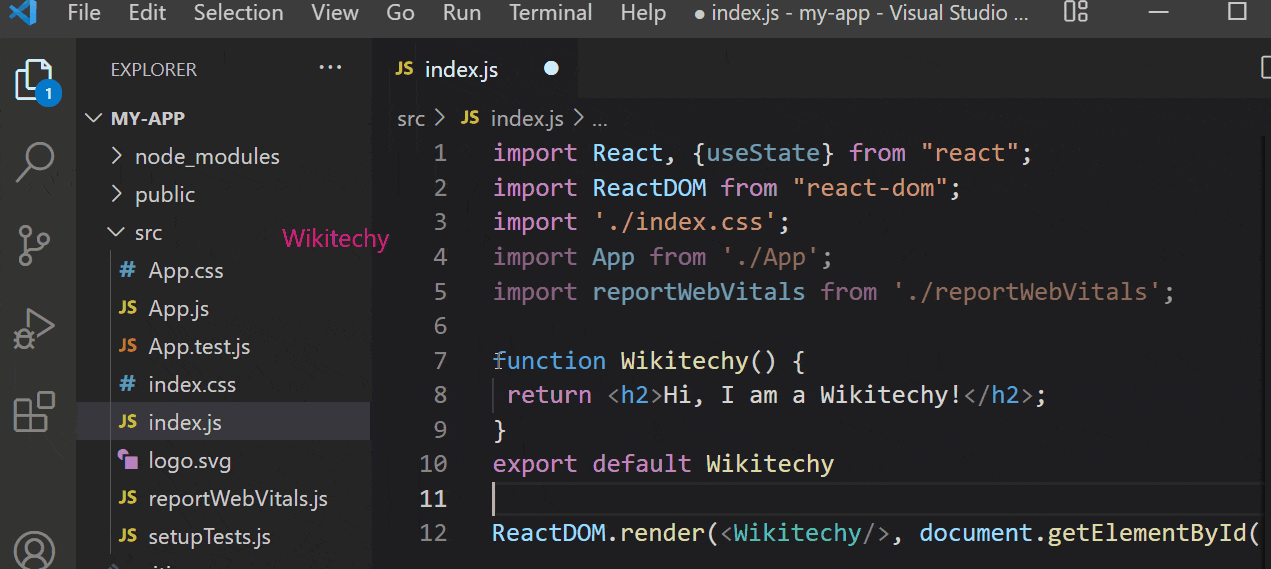
Task: Open the Source Control view icon
Action: (35, 245)
